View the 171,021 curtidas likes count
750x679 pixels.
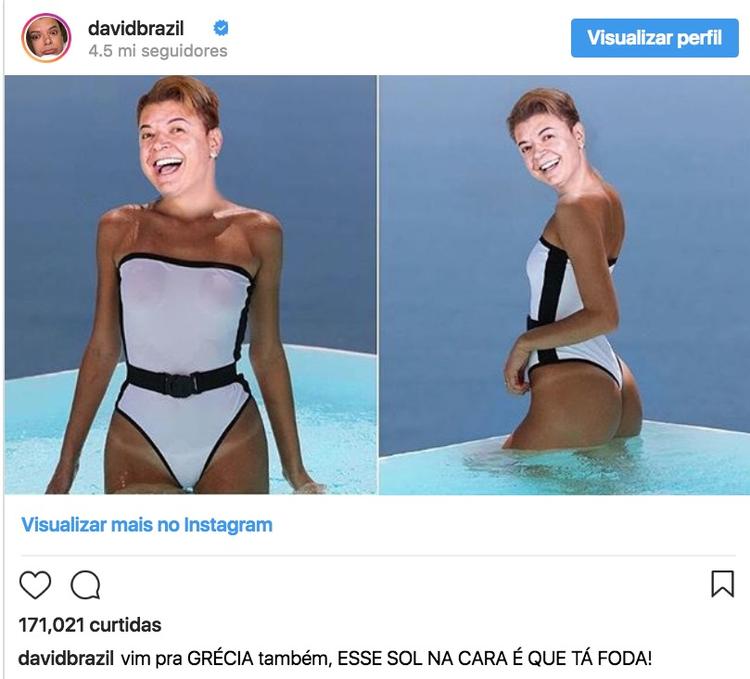90,625
